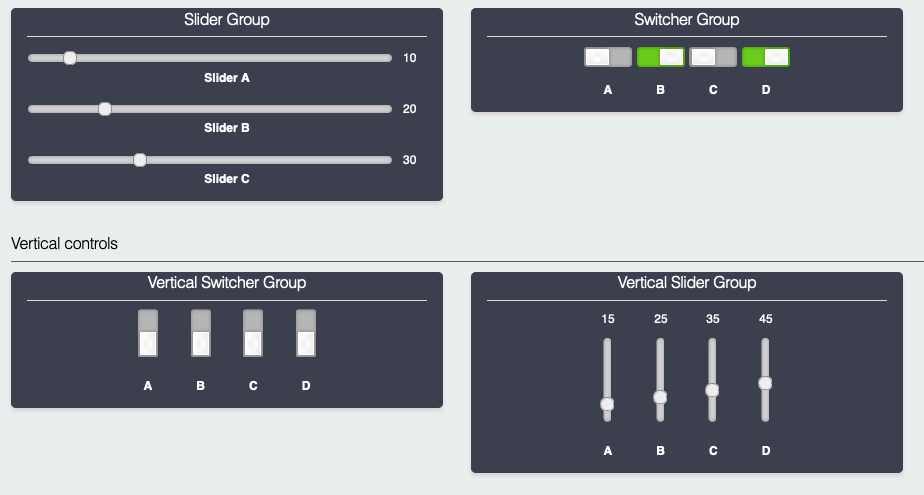Click the Slider B thumb
This screenshot has height=495, width=924.
105,109
